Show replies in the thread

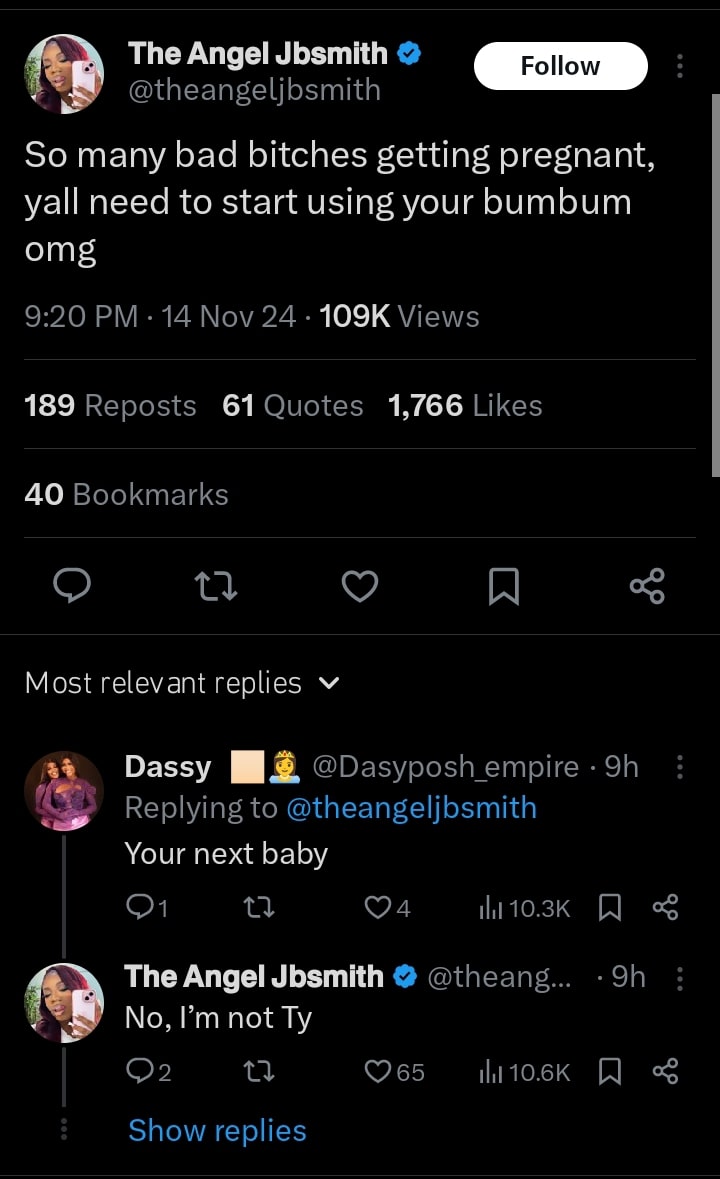point(217,1130)
